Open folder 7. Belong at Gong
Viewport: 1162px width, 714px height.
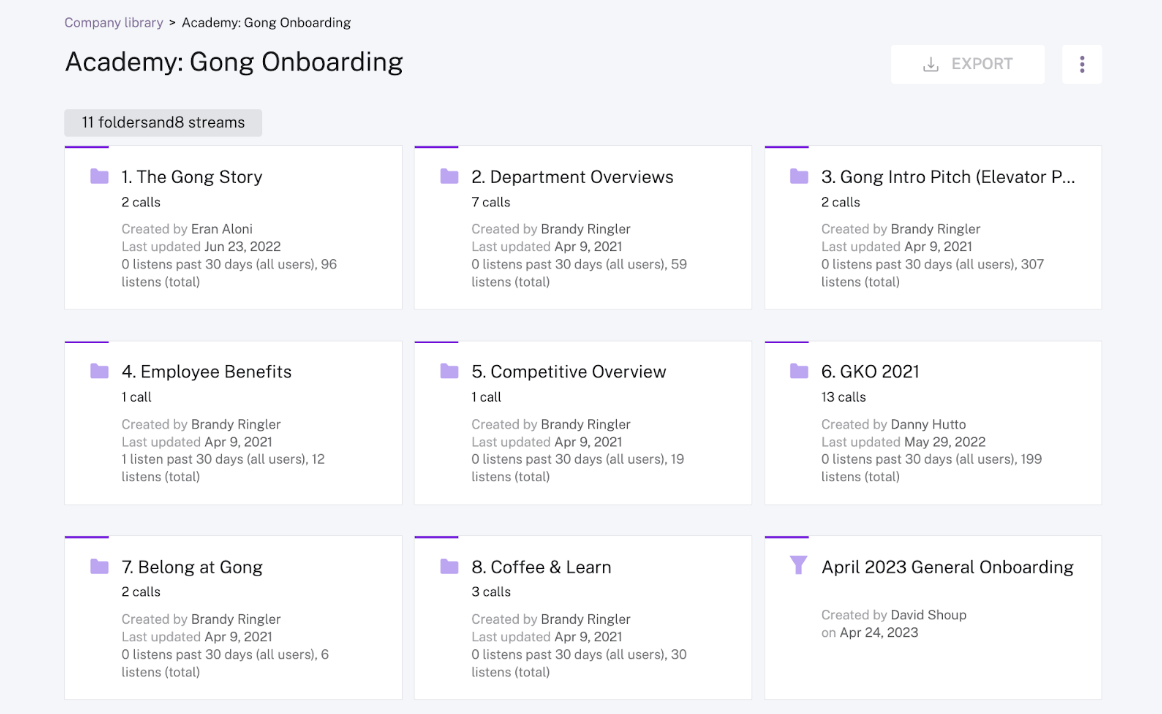tap(192, 566)
